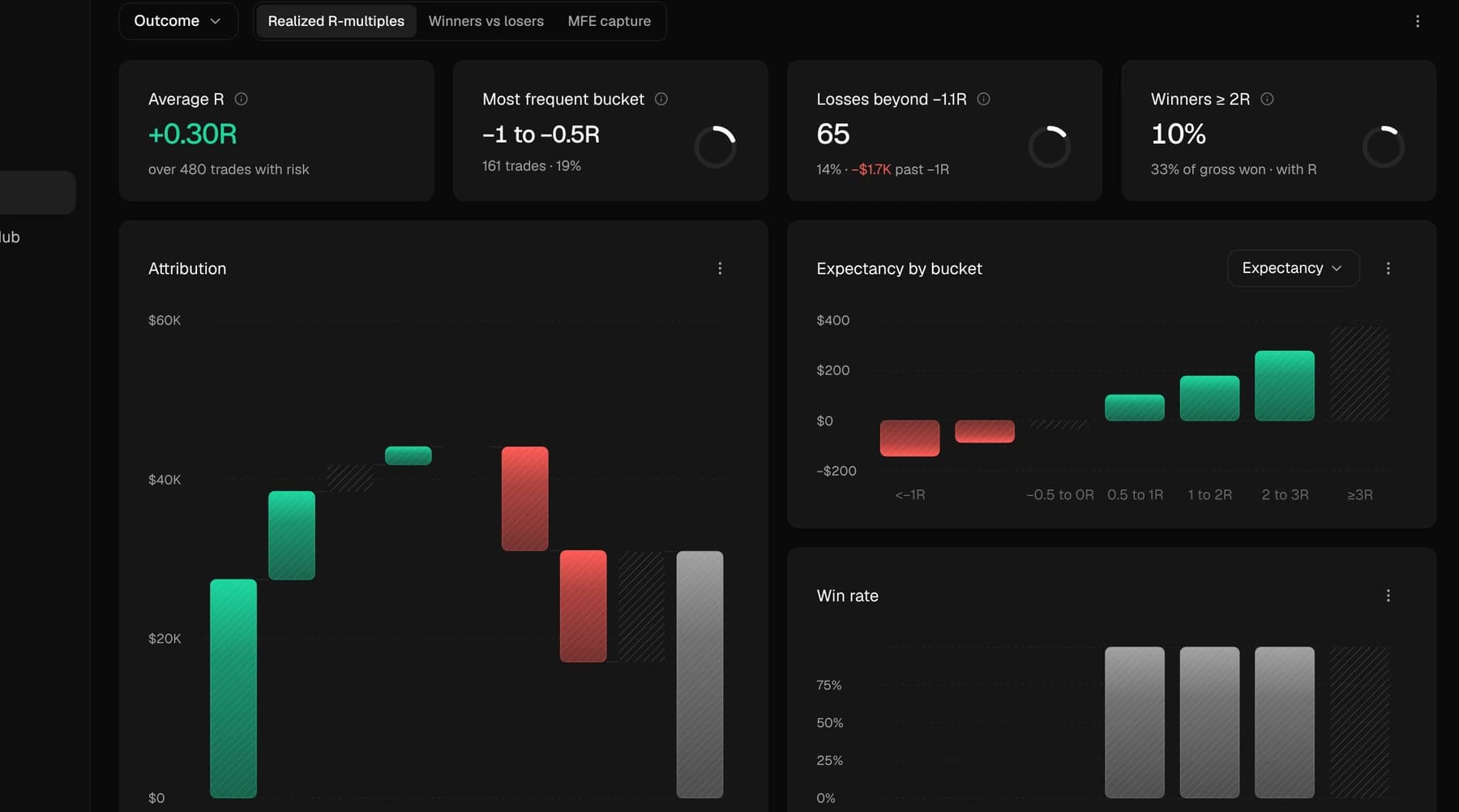Click the 10% winners value
This screenshot has width=1459, height=812.
click(x=1179, y=134)
